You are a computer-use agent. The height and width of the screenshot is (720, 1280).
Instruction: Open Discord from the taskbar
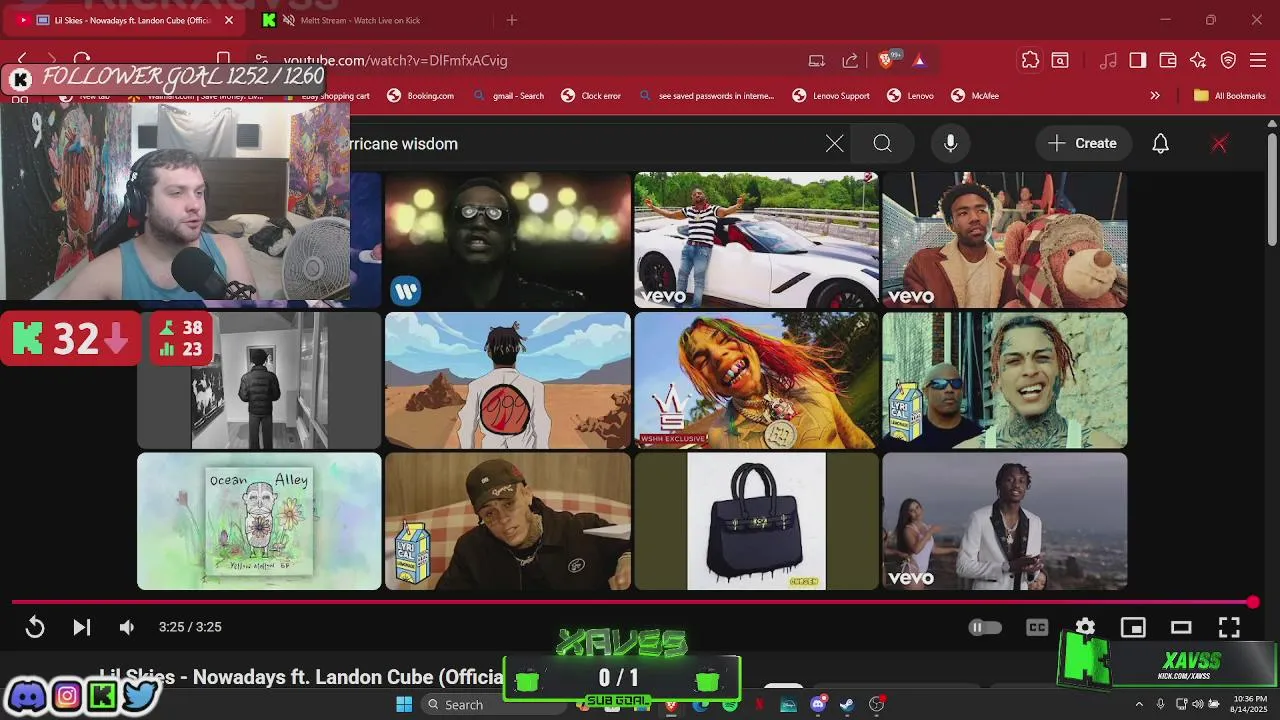coord(818,705)
